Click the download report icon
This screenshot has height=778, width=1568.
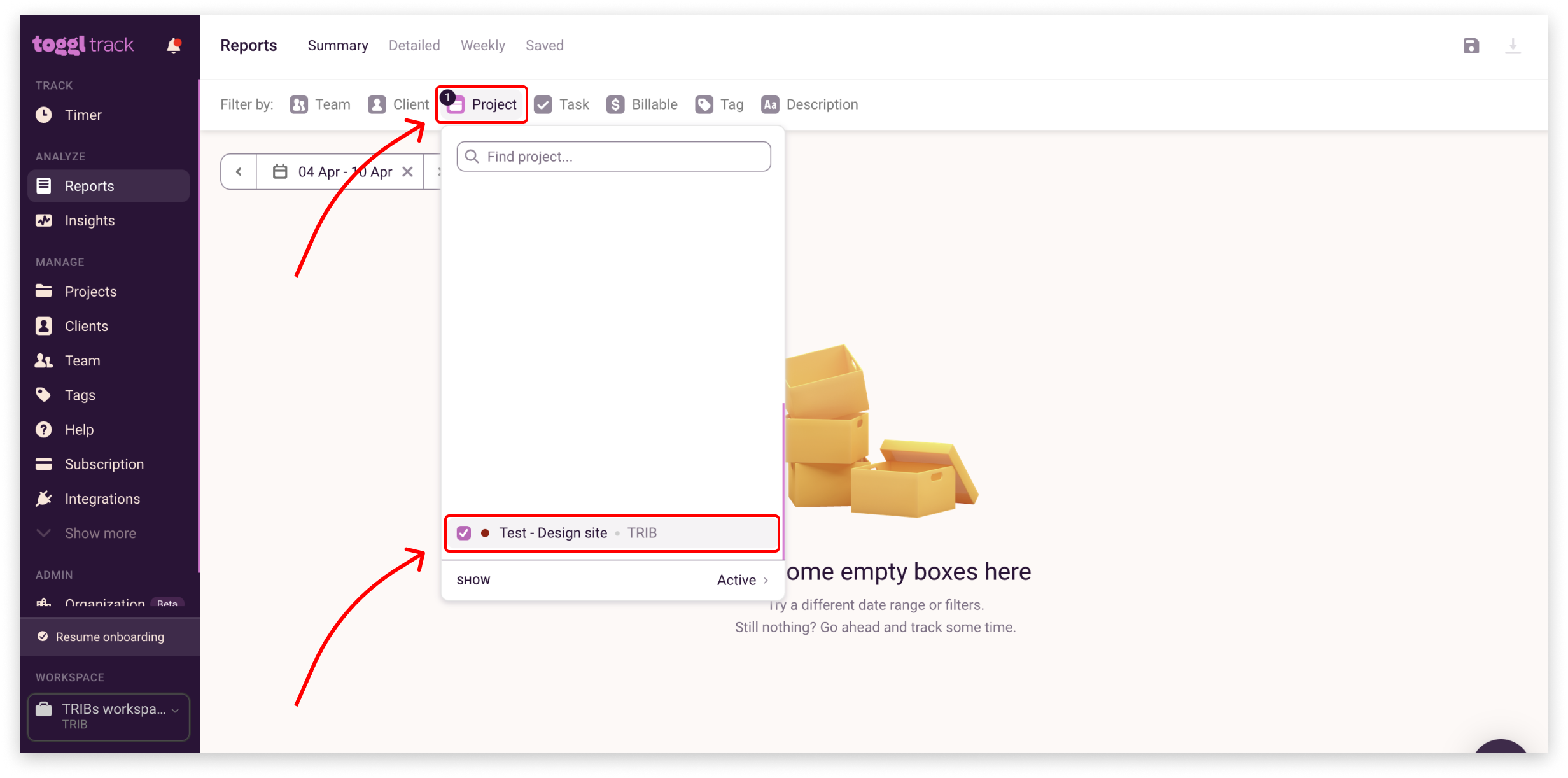[x=1513, y=46]
